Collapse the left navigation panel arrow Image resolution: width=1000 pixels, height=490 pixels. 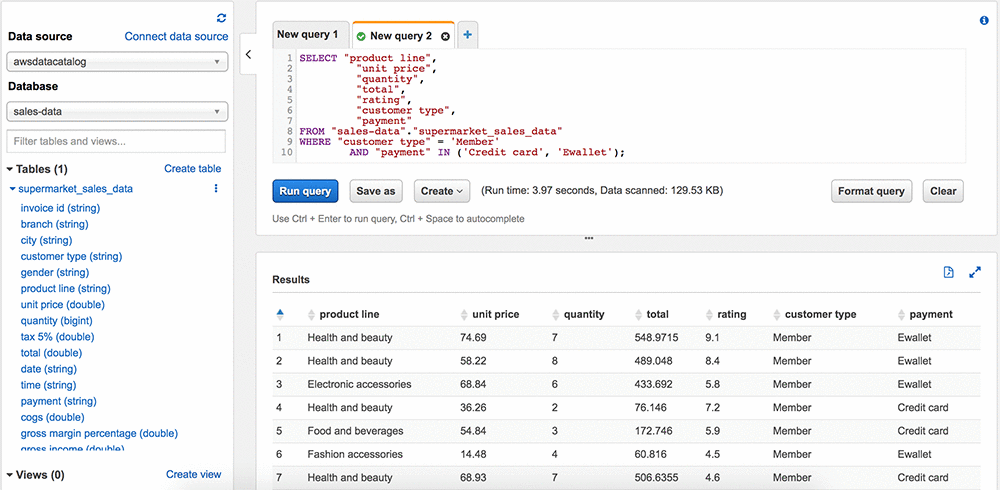click(248, 55)
